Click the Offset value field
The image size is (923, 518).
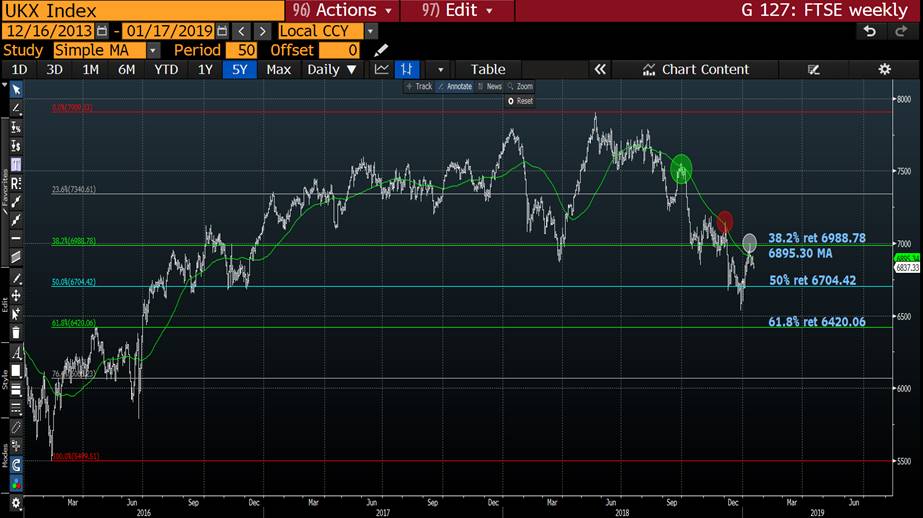tap(339, 50)
